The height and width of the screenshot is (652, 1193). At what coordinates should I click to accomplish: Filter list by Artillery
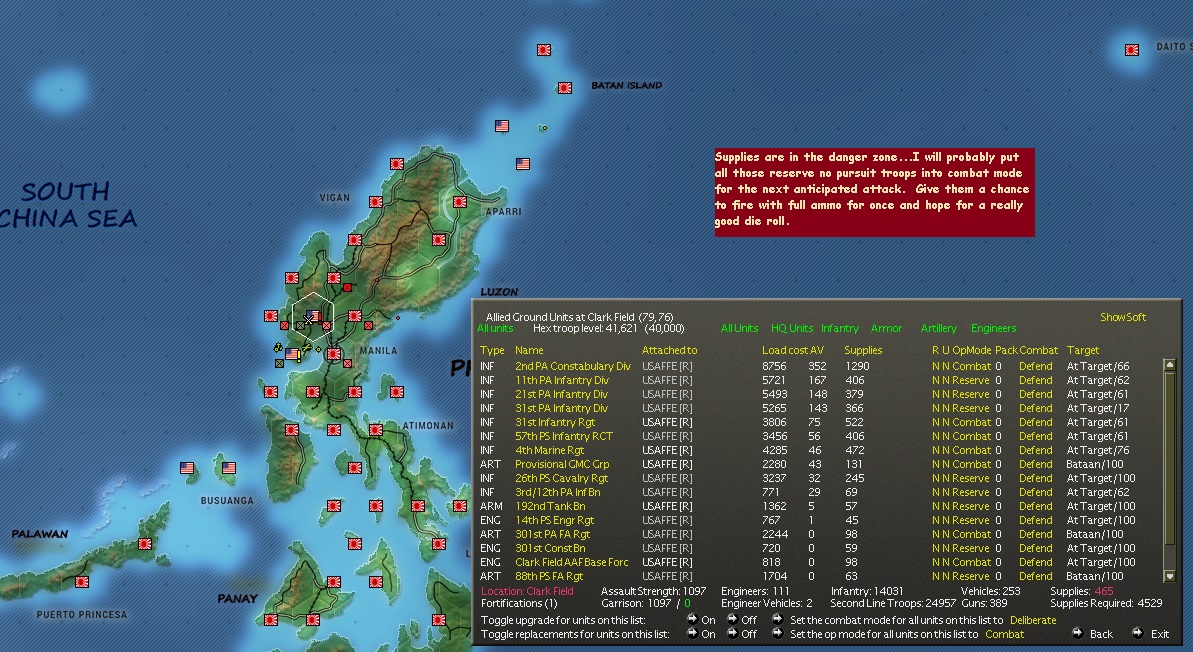click(938, 328)
